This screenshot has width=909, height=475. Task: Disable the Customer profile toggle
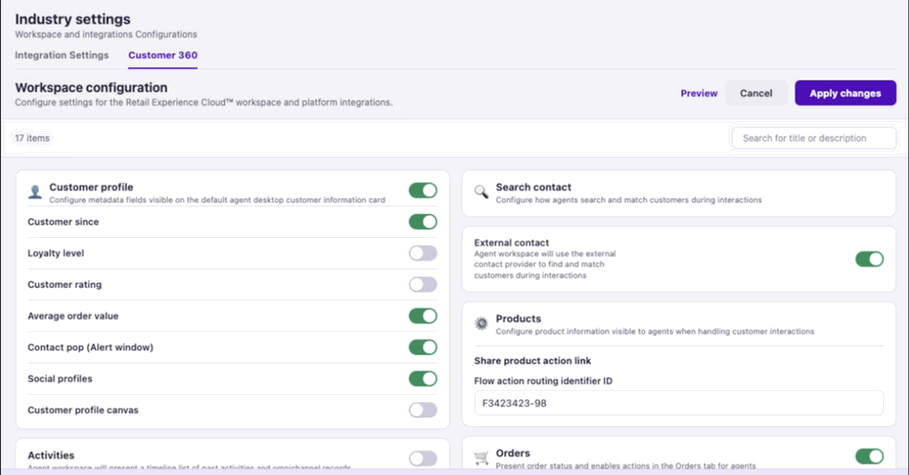[423, 190]
